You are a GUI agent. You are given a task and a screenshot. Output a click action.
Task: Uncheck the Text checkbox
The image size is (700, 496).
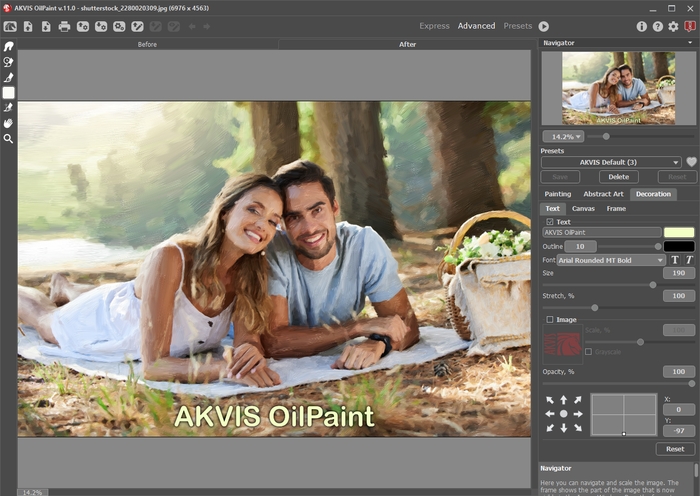pyautogui.click(x=550, y=222)
